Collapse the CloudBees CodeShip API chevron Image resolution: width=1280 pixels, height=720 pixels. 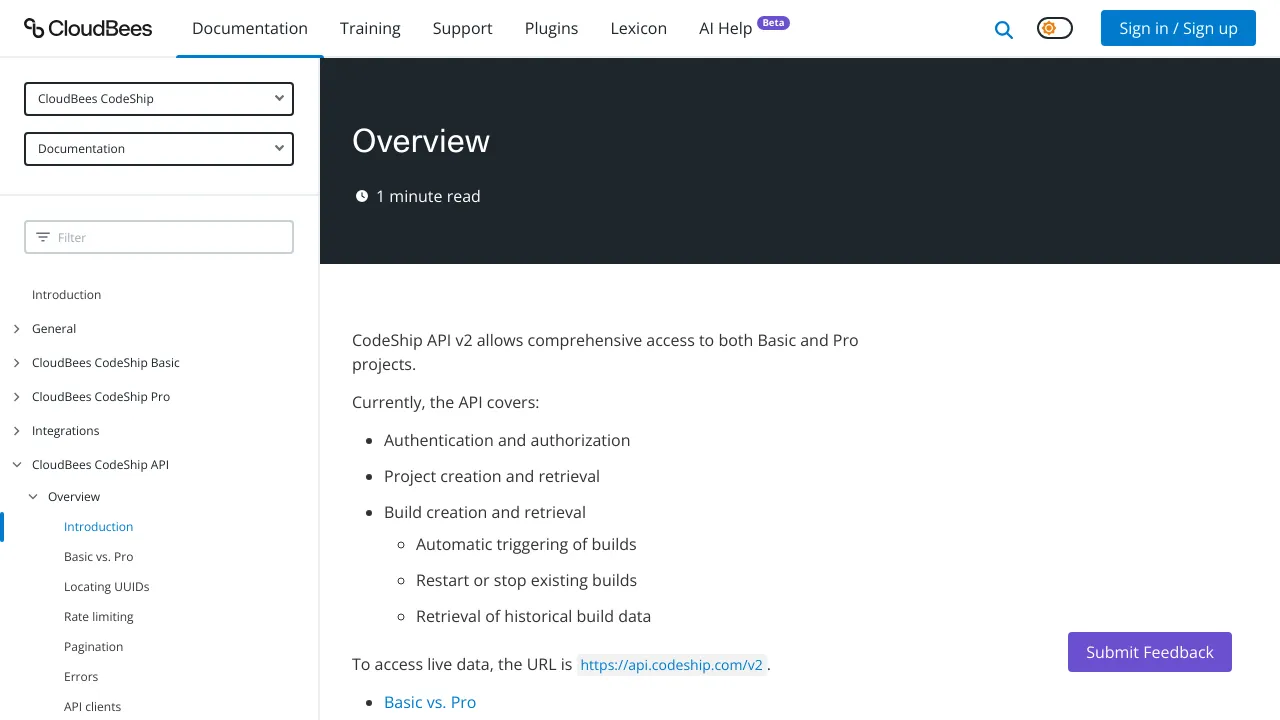pos(16,465)
